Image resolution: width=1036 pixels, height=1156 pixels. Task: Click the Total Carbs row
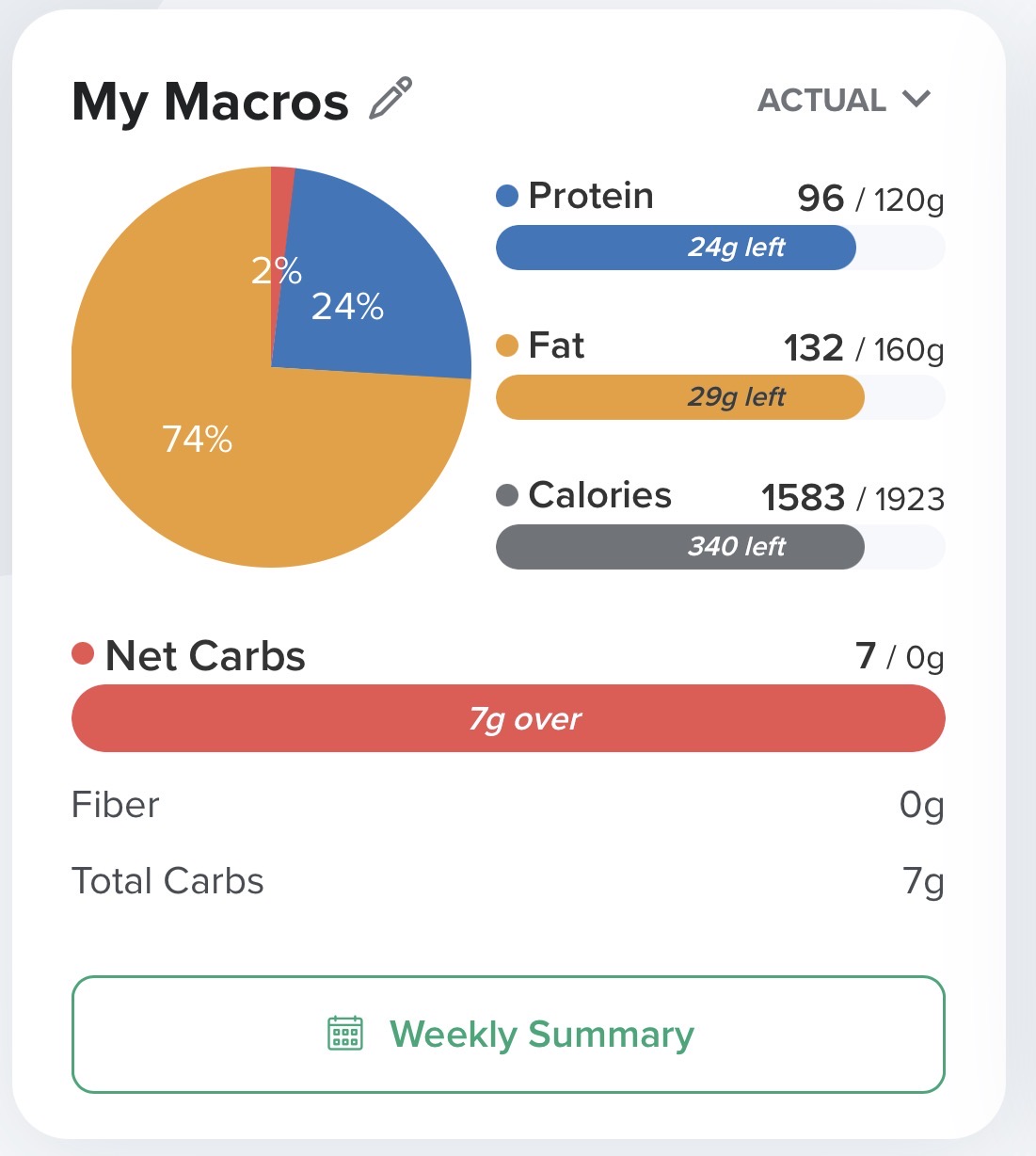pyautogui.click(x=508, y=881)
